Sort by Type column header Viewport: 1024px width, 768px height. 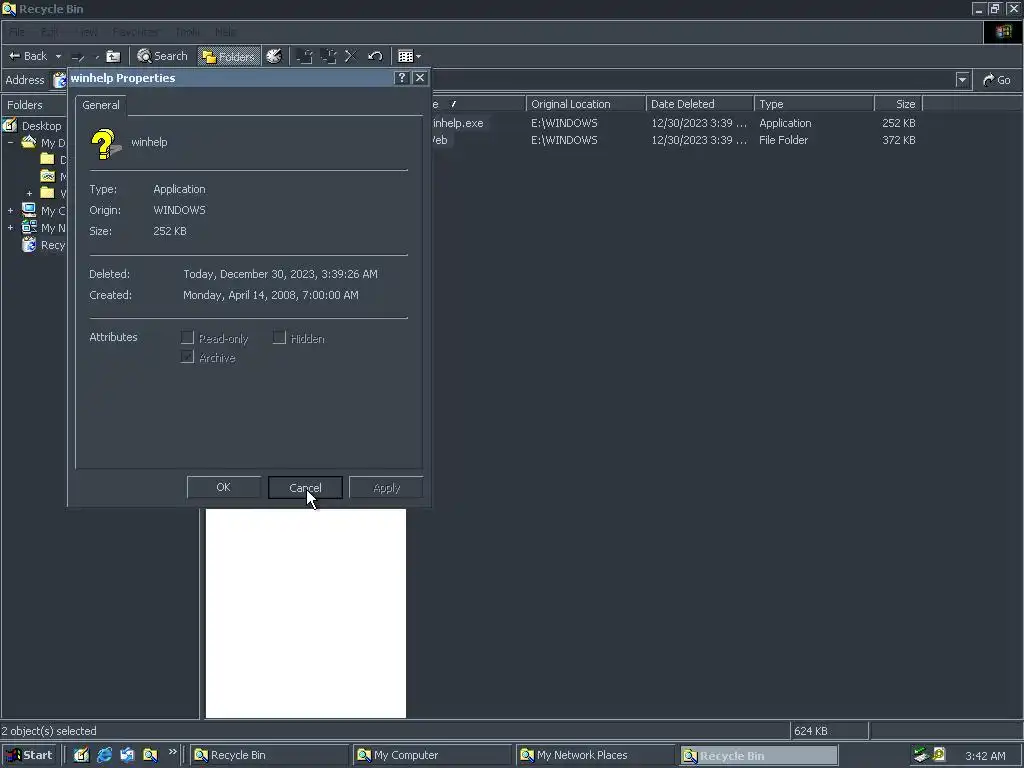tap(814, 104)
